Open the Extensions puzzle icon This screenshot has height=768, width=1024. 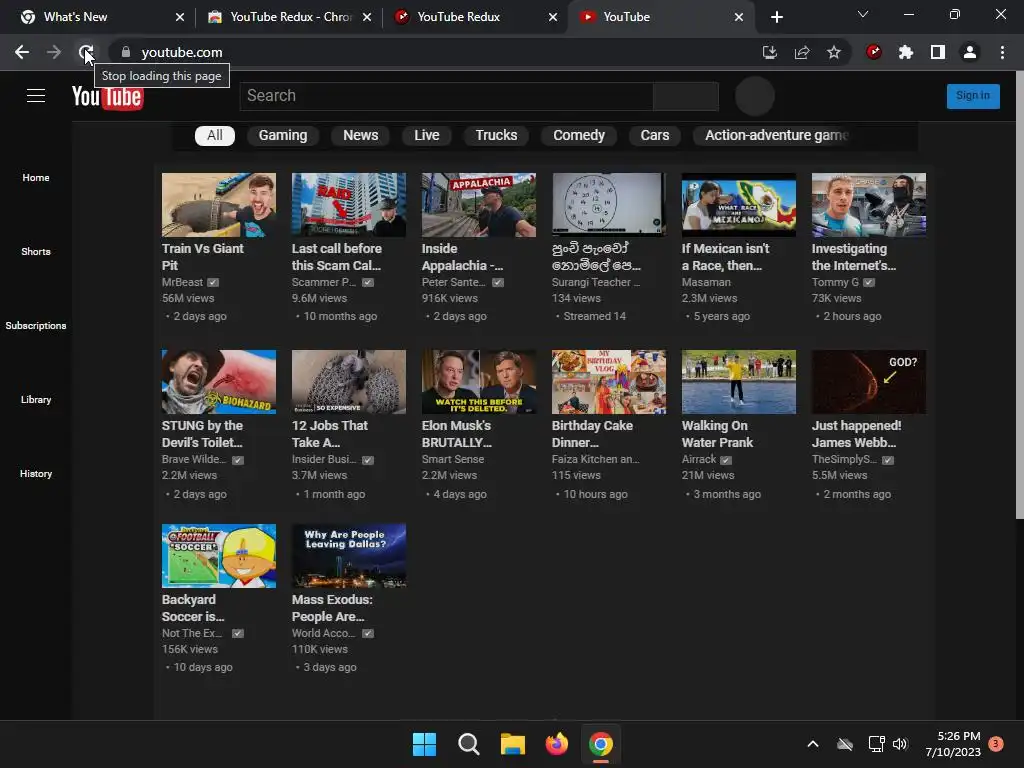(x=906, y=52)
